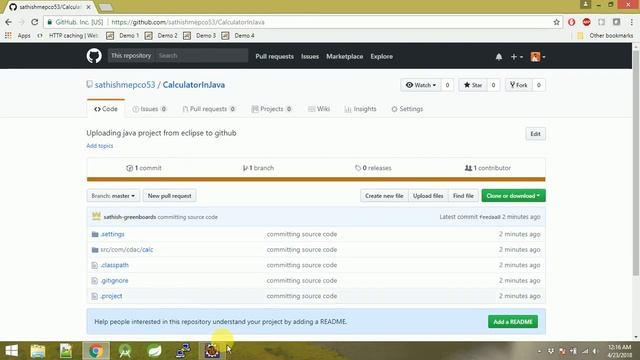The width and height of the screenshot is (640, 360).
Task: Click sathish-greenboards commit author
Action: (130, 217)
